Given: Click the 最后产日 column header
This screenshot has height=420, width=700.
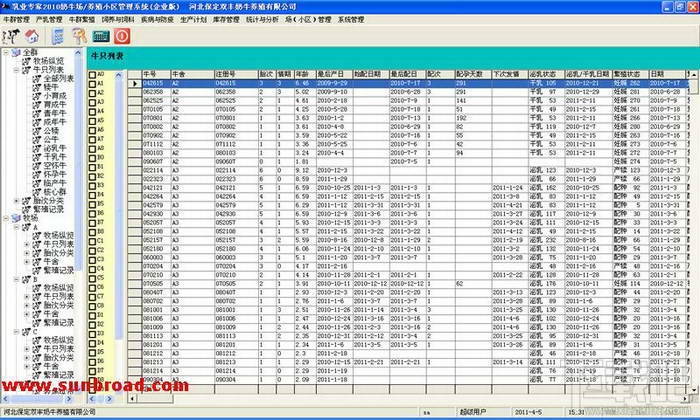Looking at the screenshot, I should [334, 74].
